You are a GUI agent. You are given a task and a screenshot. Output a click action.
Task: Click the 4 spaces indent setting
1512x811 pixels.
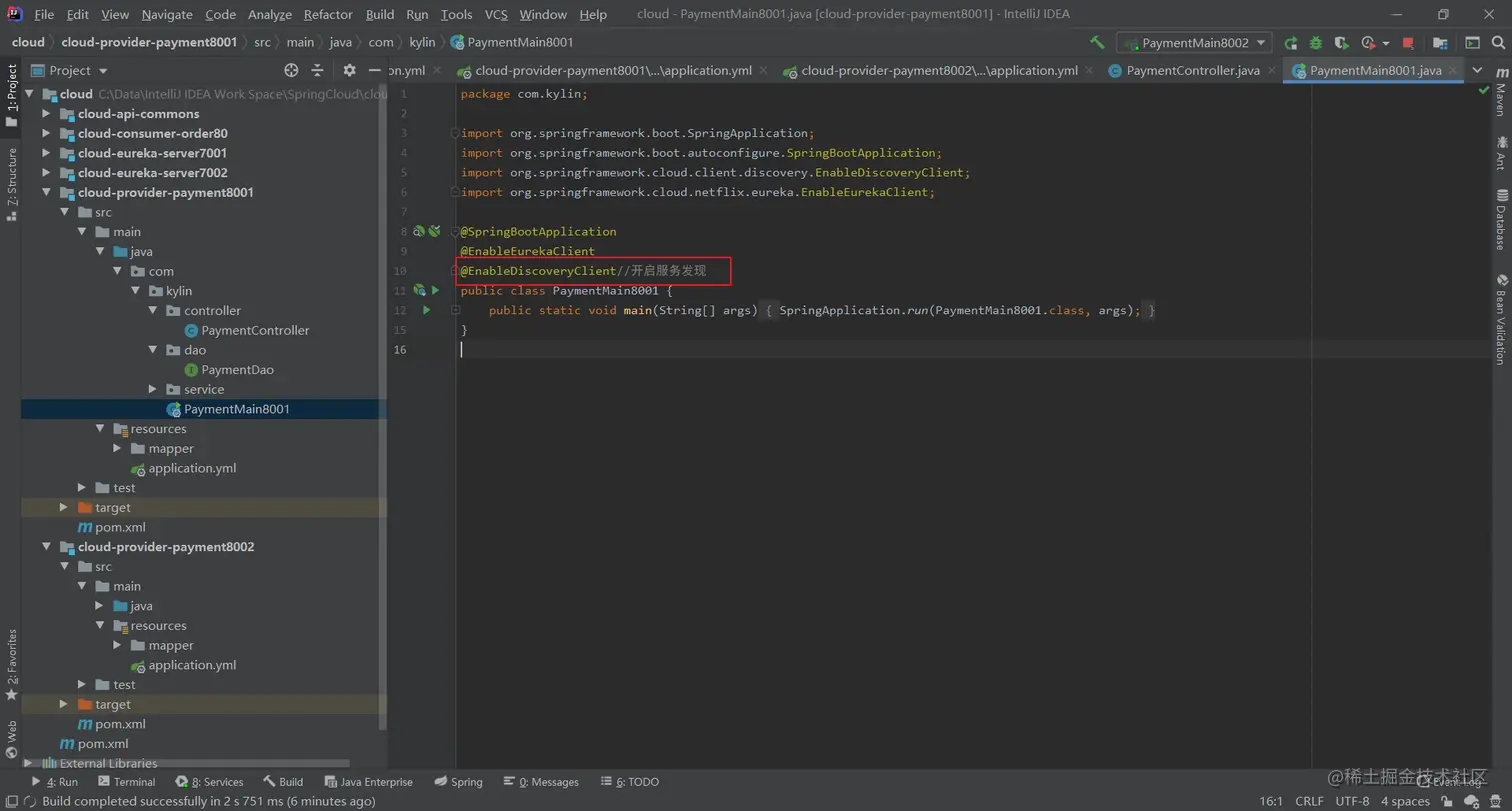click(x=1405, y=801)
